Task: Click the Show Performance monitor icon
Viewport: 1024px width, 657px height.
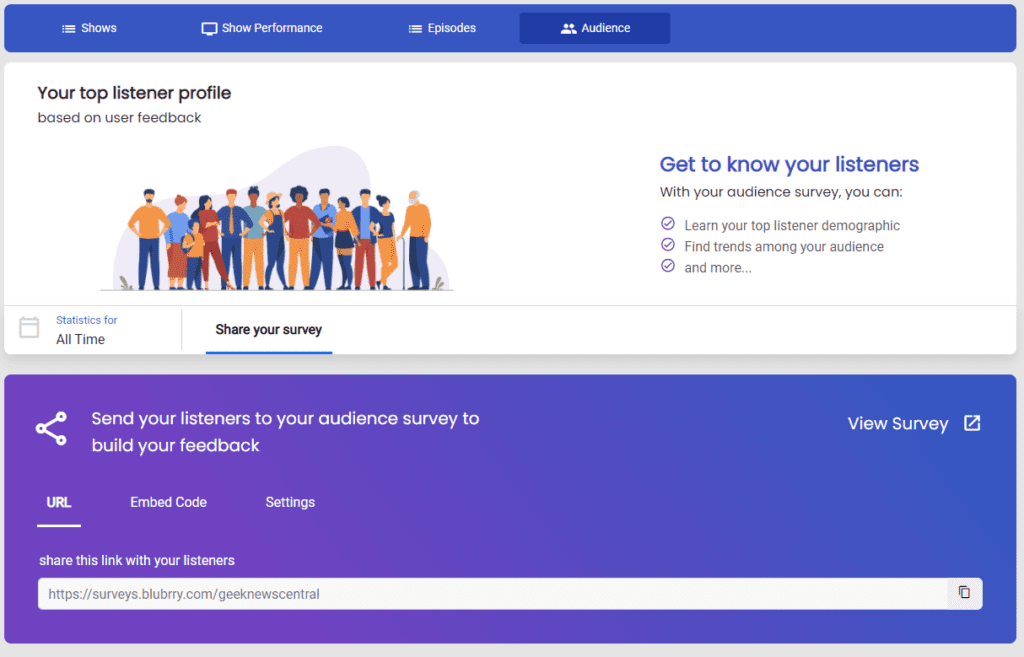Action: [x=209, y=29]
